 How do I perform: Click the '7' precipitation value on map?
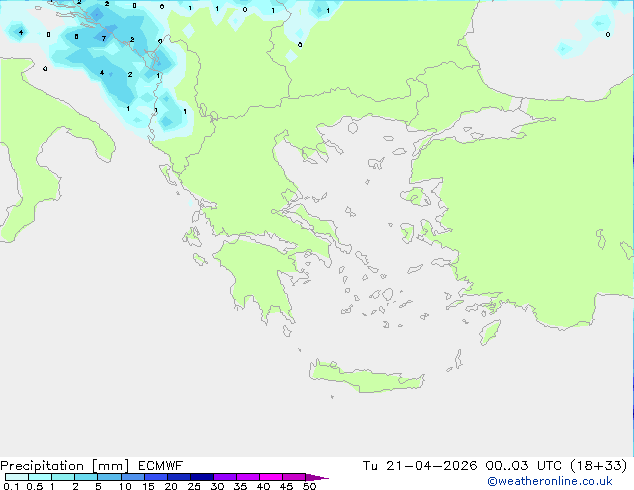[104, 38]
